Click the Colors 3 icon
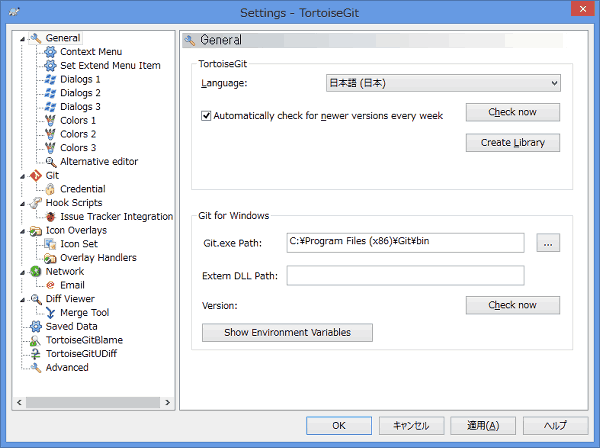This screenshot has height=448, width=600. tap(50, 148)
